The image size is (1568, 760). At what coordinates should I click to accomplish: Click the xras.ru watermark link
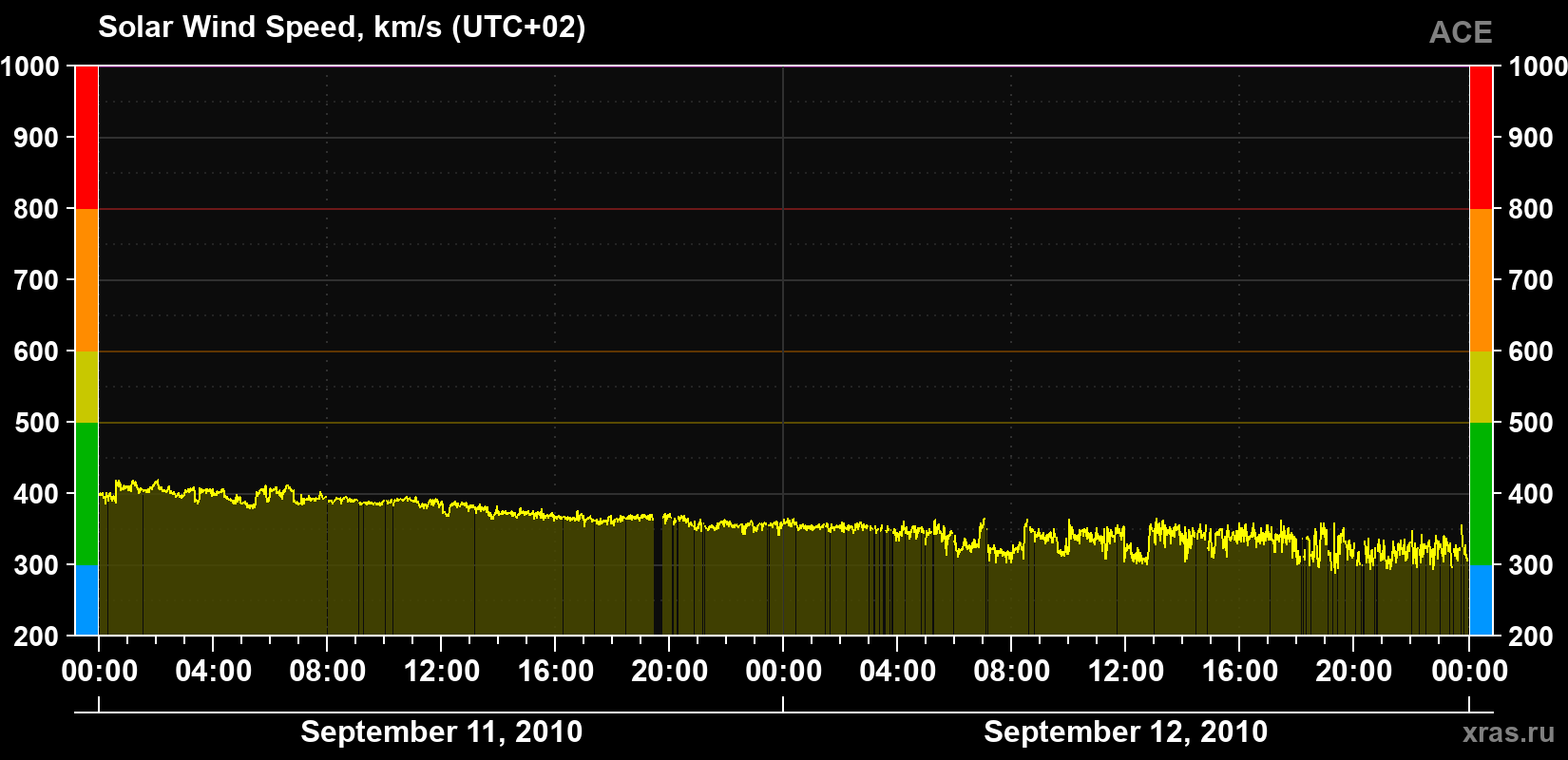point(1509,732)
